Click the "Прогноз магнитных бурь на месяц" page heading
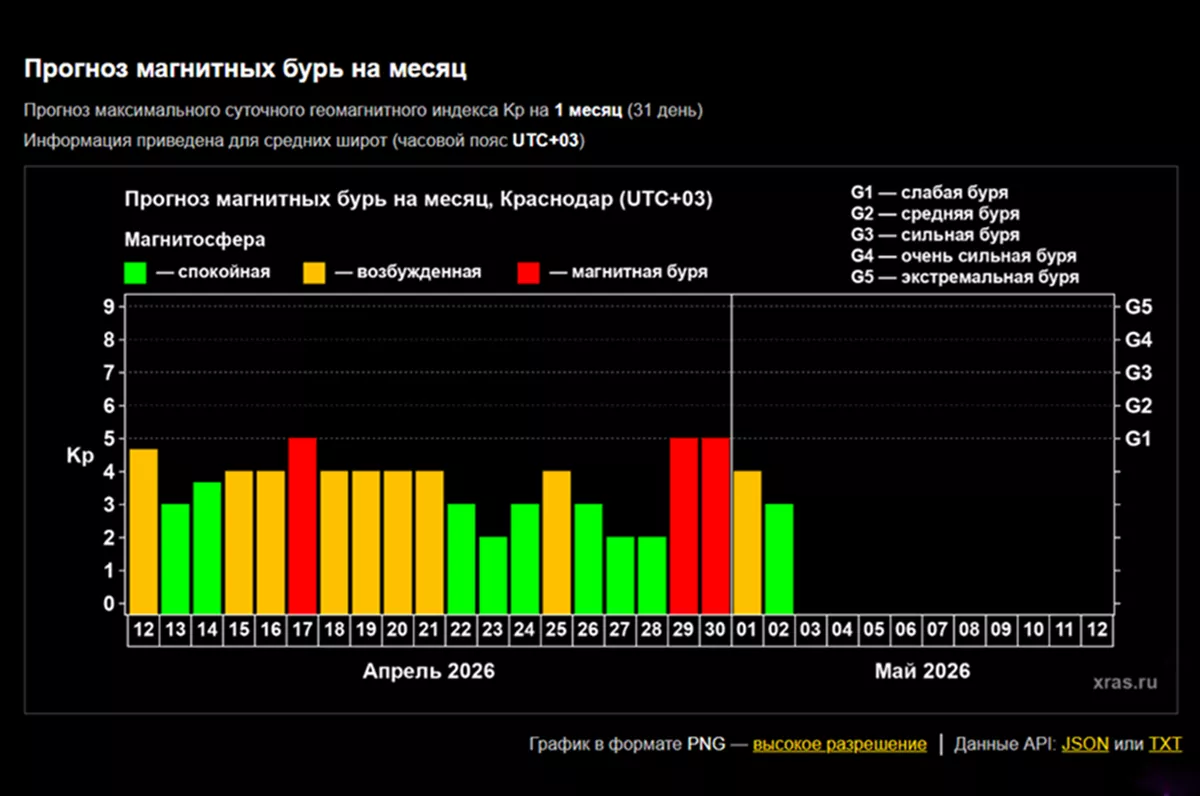 pyautogui.click(x=246, y=69)
